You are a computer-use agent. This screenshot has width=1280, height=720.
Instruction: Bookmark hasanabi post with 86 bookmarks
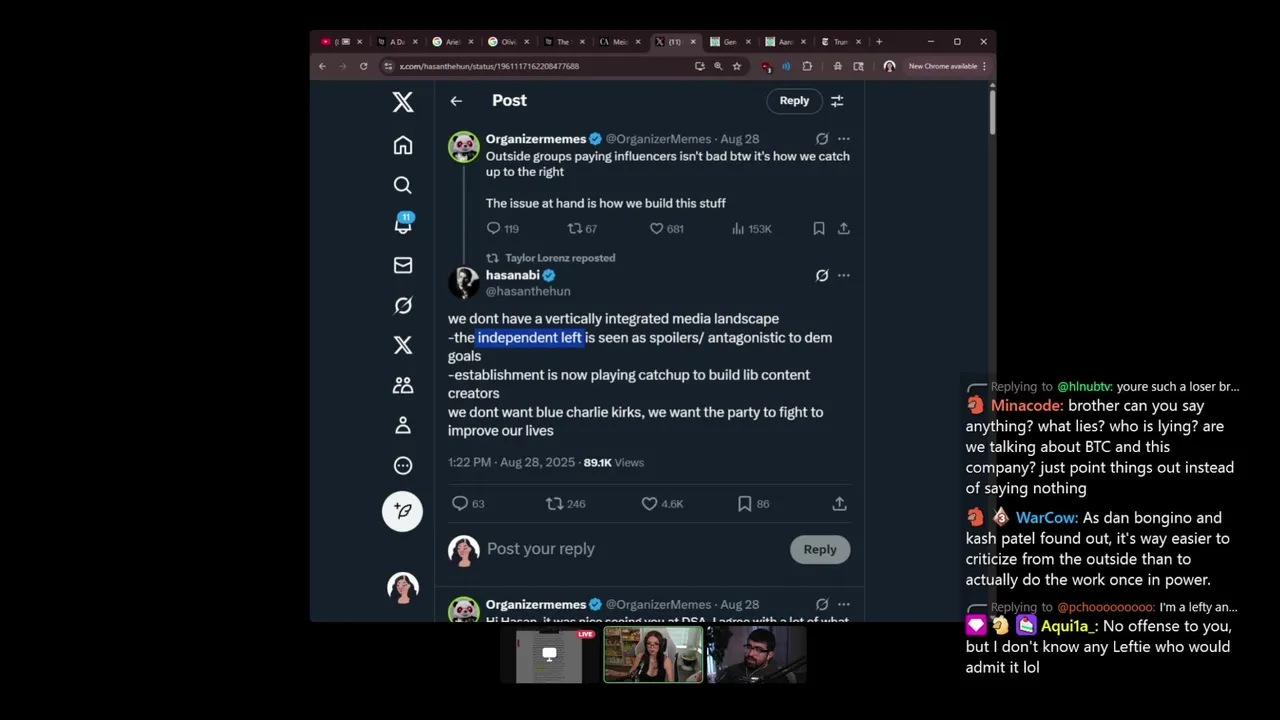pyautogui.click(x=753, y=504)
